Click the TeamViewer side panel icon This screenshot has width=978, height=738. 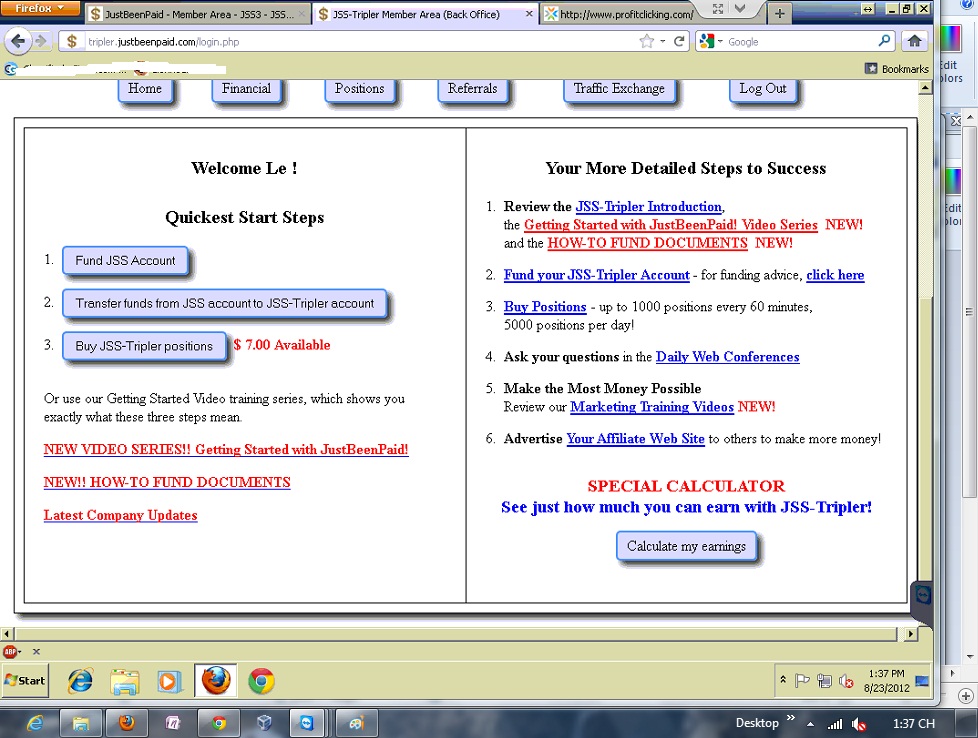coord(923,595)
